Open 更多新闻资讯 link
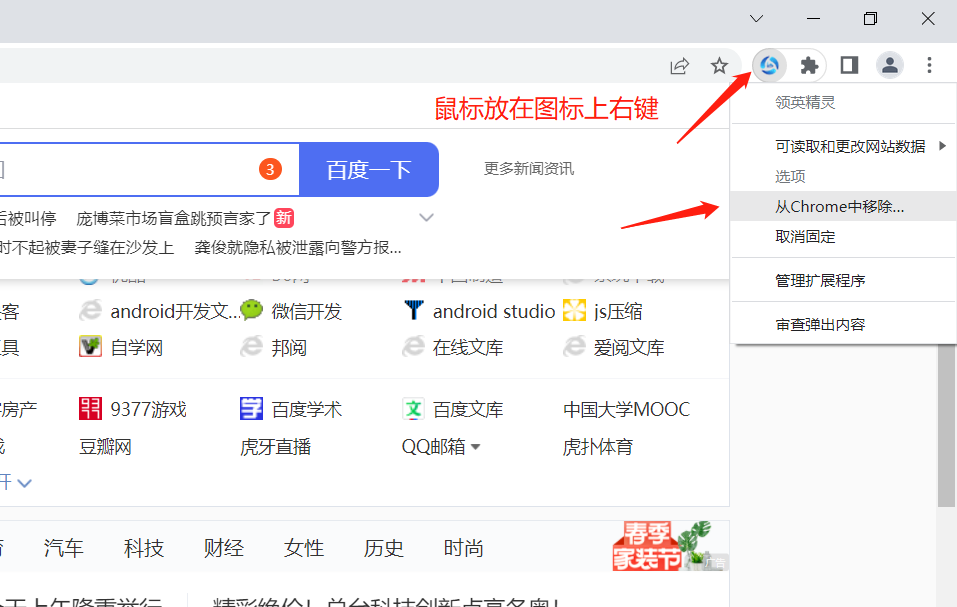This screenshot has width=957, height=607. [529, 169]
